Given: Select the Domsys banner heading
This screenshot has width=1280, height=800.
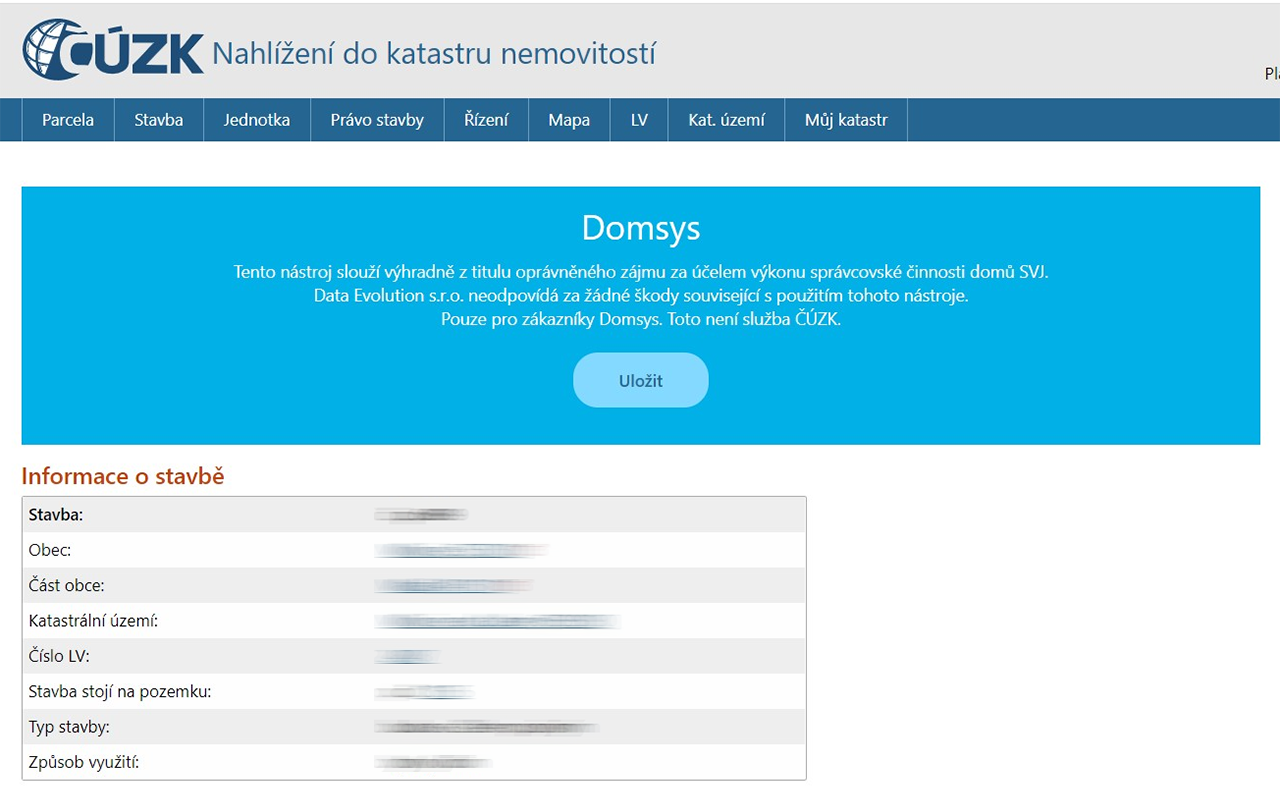Looking at the screenshot, I should 641,228.
